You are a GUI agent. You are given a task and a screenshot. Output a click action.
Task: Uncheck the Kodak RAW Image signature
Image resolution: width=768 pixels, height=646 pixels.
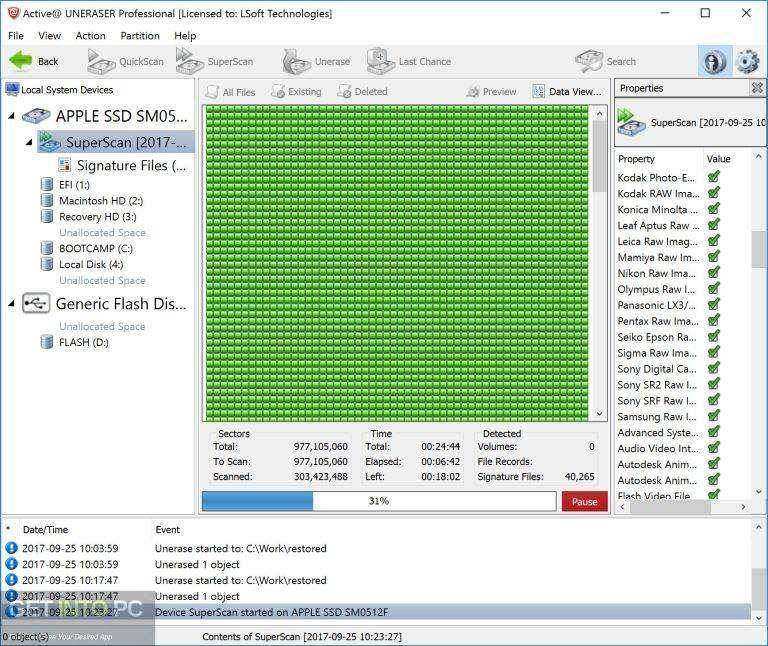(x=714, y=193)
